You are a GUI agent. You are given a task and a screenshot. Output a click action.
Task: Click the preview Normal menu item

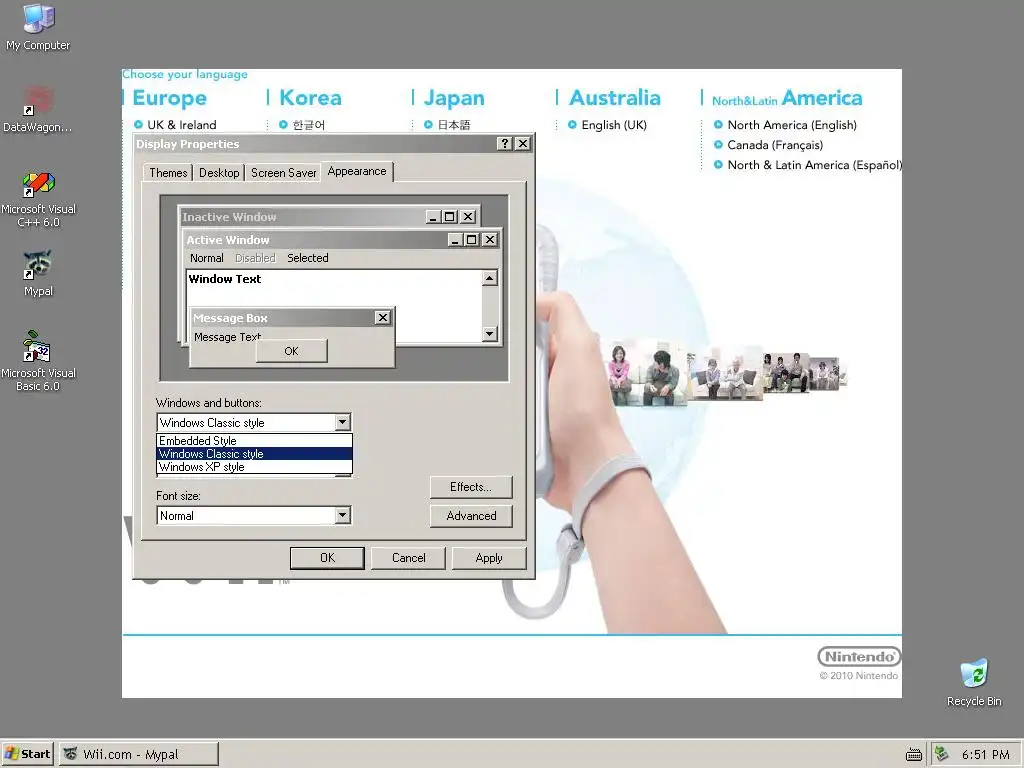click(206, 258)
